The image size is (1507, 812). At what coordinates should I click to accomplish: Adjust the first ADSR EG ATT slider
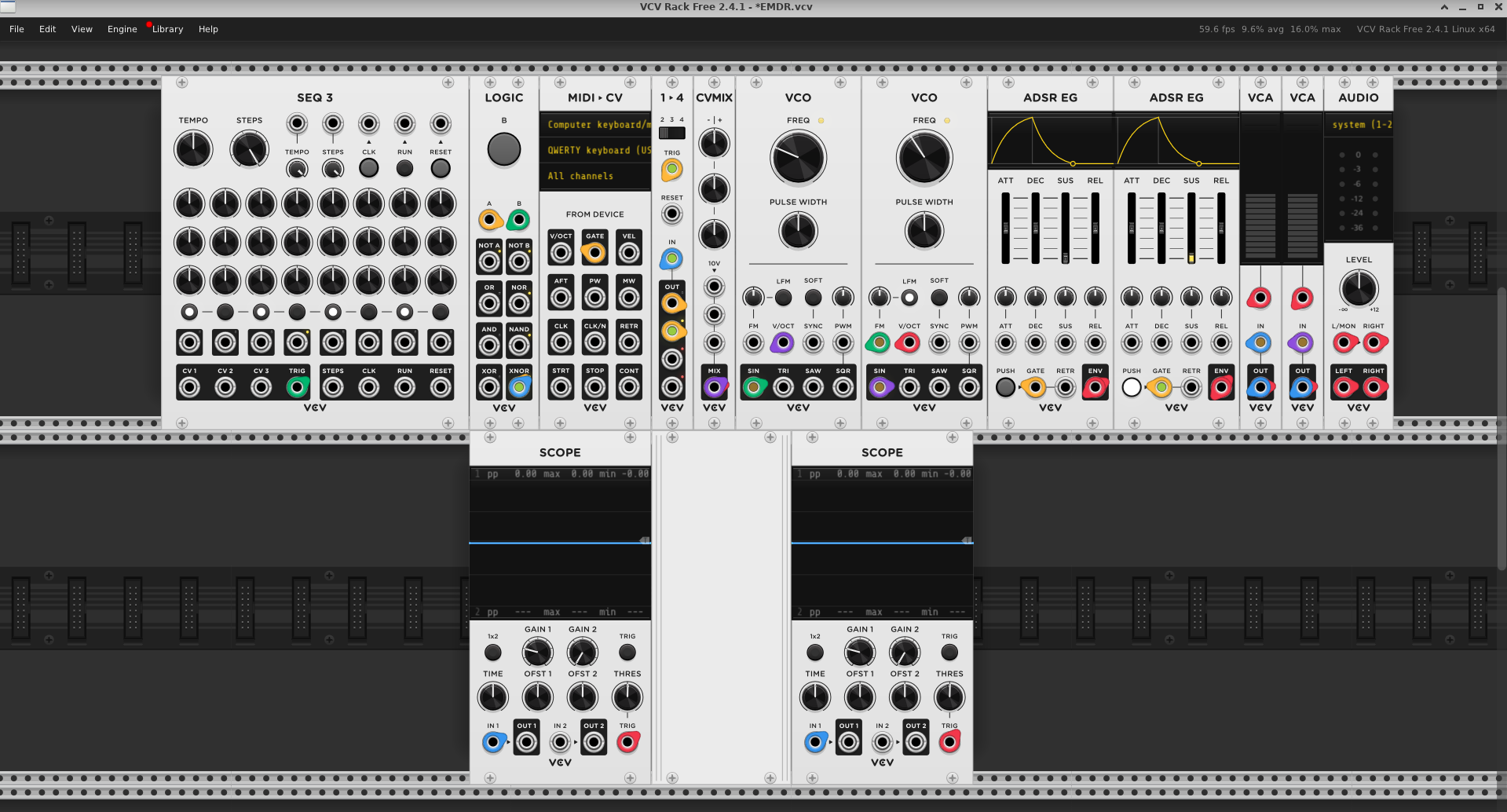(1005, 228)
